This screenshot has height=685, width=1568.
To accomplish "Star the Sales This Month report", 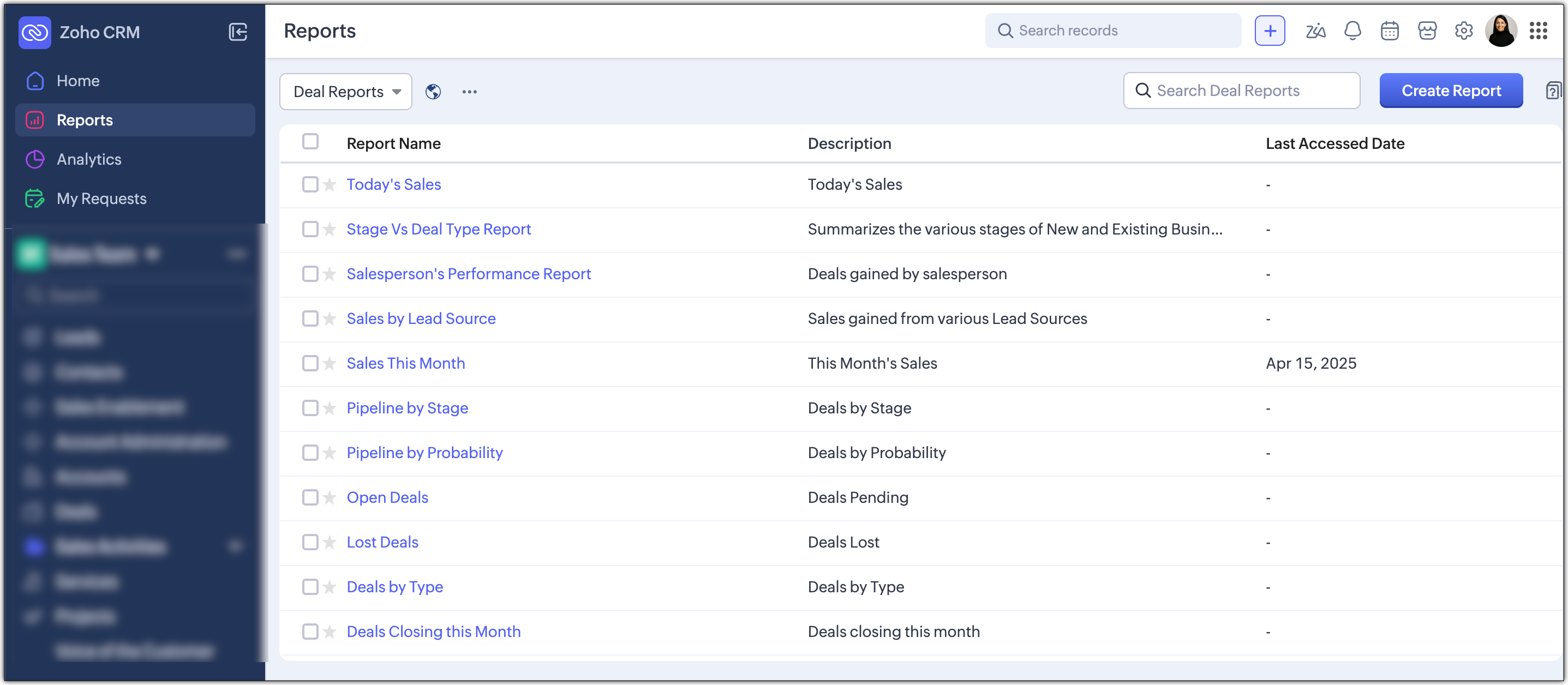I will 330,363.
